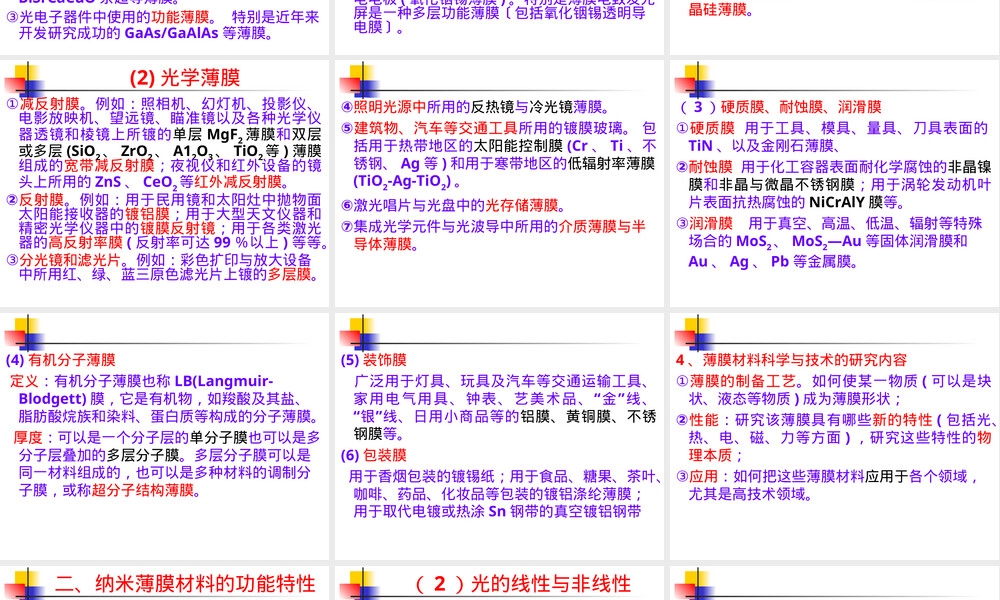Click the red label ②性能
1000x600 pixels.
tap(697, 420)
